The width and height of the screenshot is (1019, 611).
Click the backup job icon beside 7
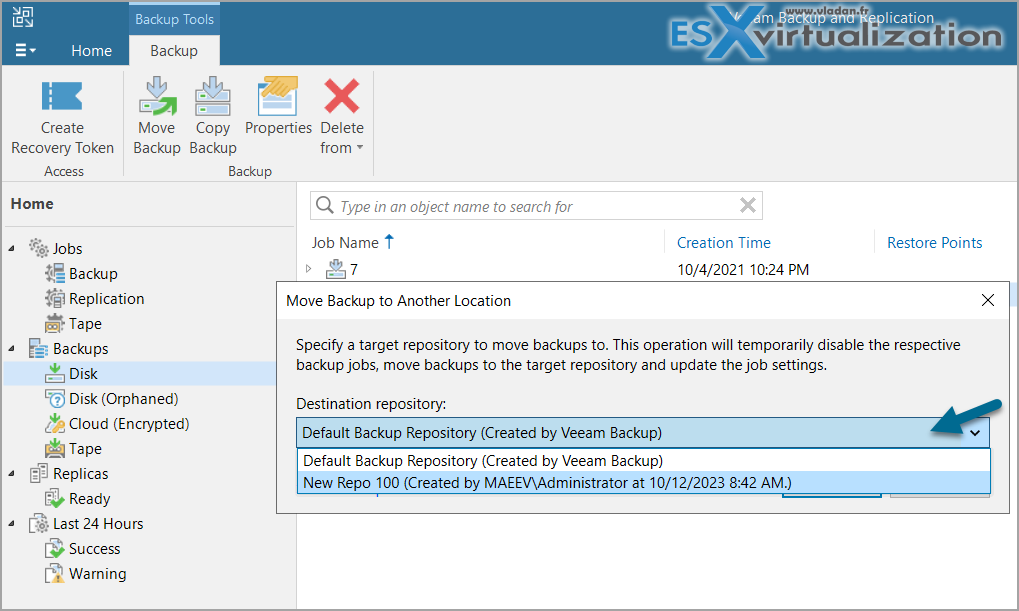[335, 268]
